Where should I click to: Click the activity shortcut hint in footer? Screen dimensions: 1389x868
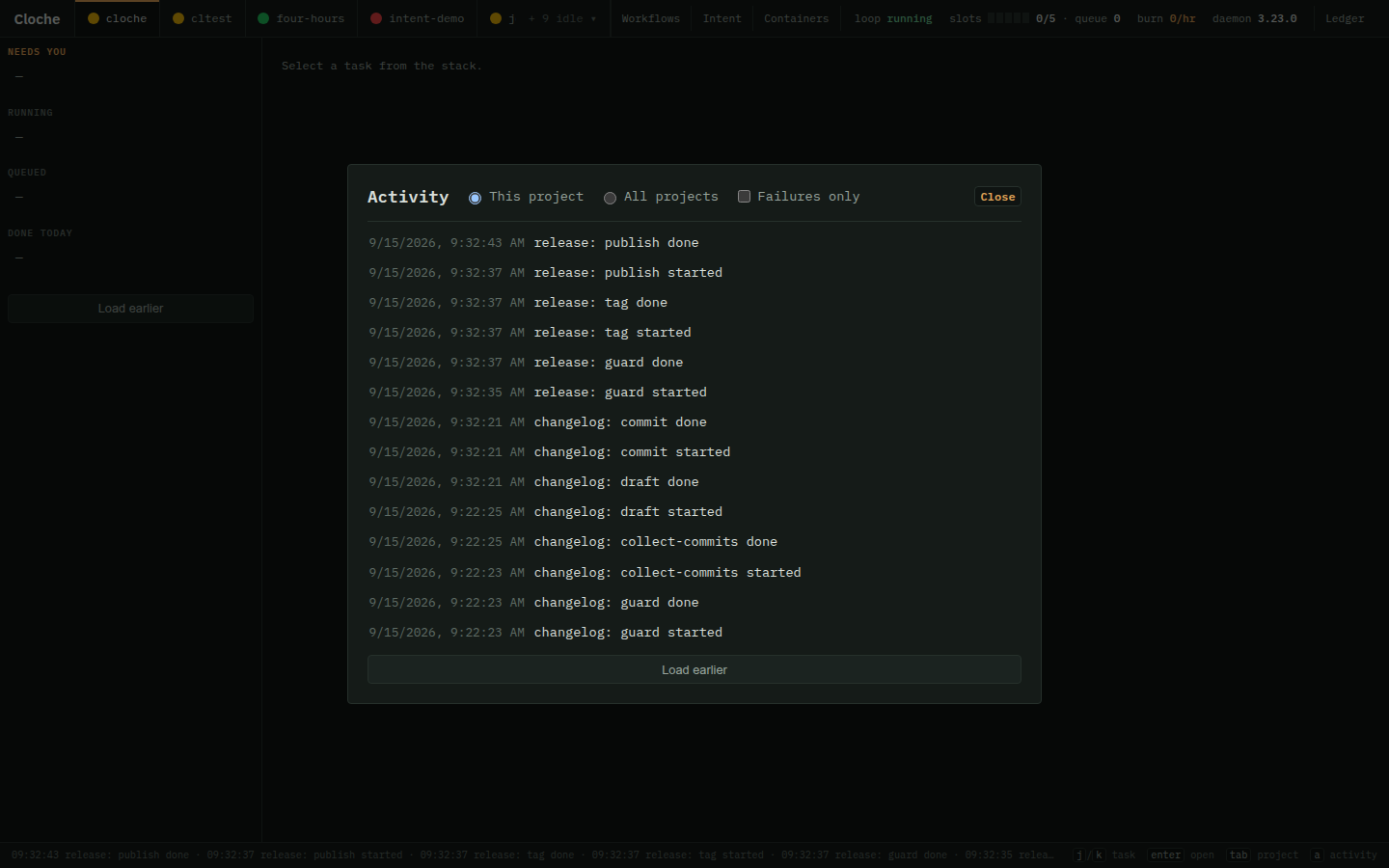tap(1344, 854)
